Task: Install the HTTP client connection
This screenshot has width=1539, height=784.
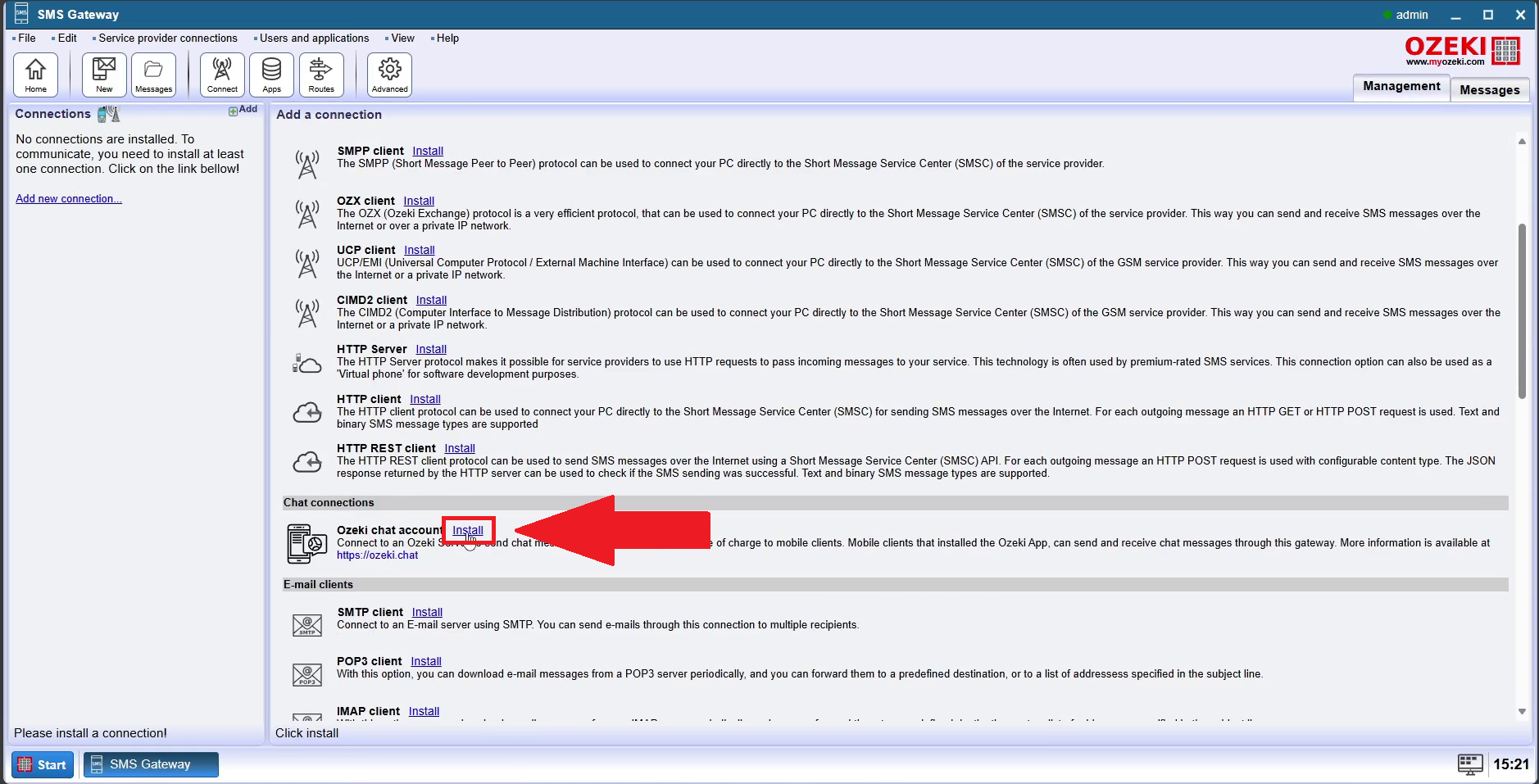Action: 425,400
